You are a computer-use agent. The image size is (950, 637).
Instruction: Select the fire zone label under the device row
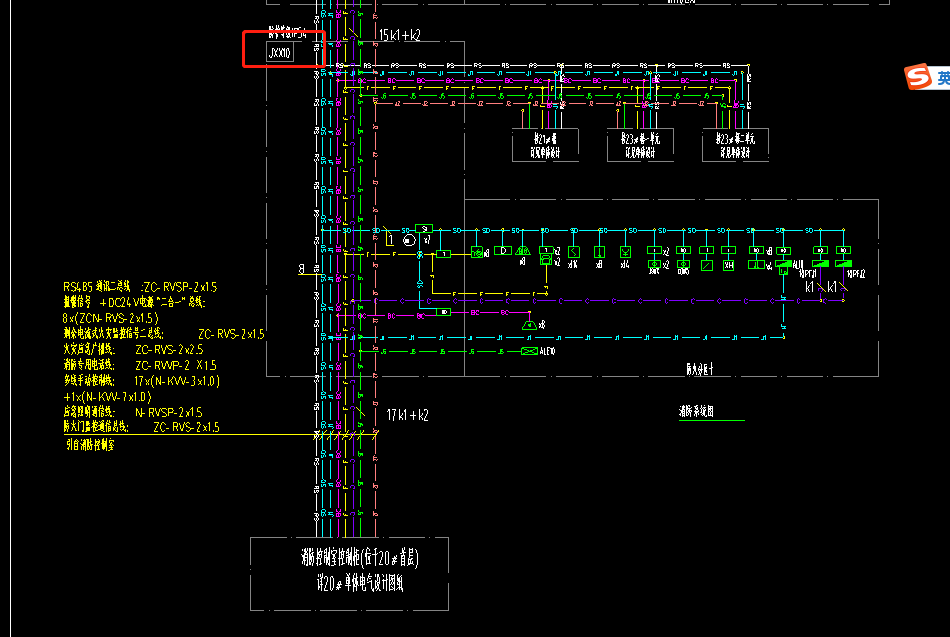tap(700, 369)
